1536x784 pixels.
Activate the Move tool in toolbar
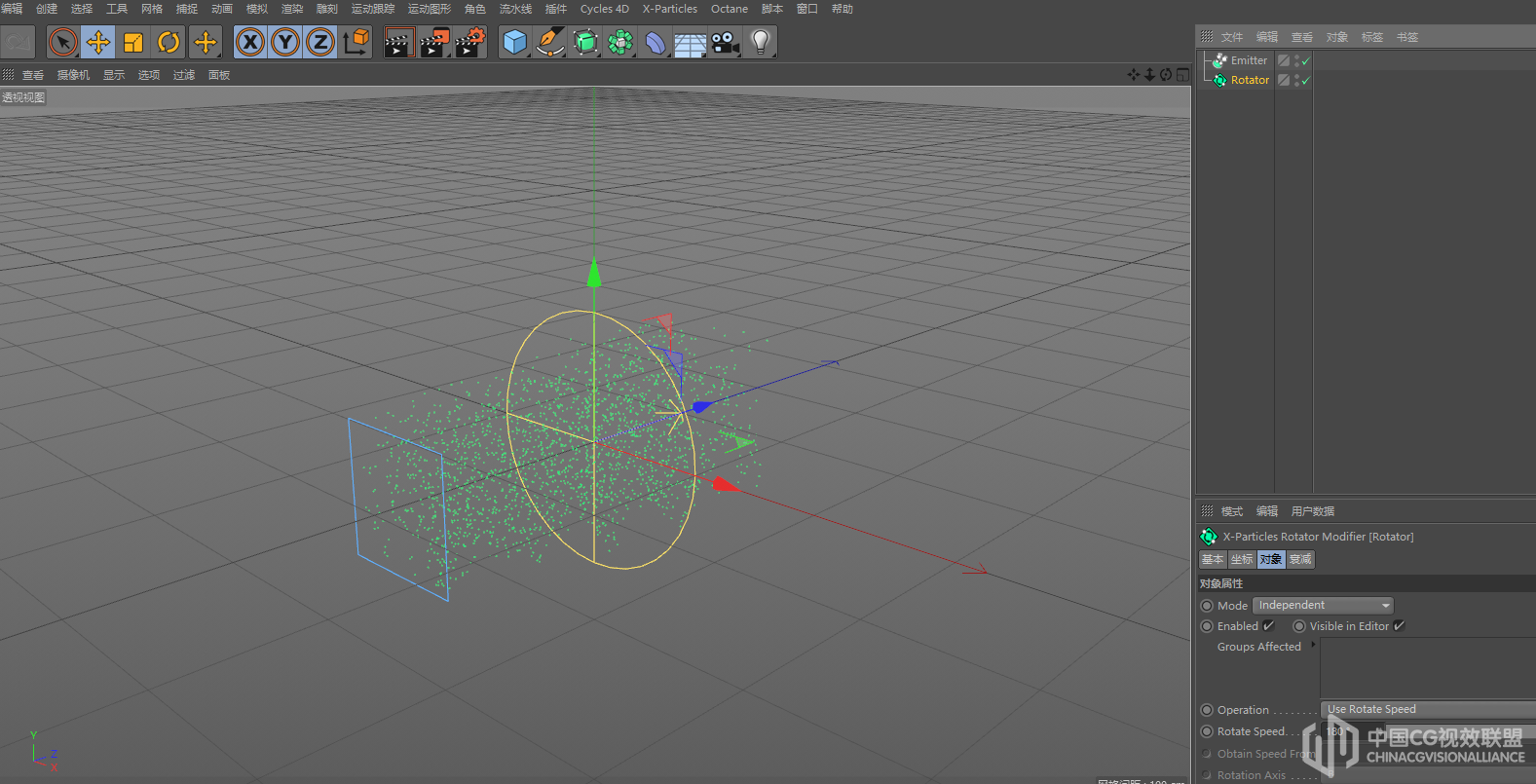pyautogui.click(x=98, y=42)
